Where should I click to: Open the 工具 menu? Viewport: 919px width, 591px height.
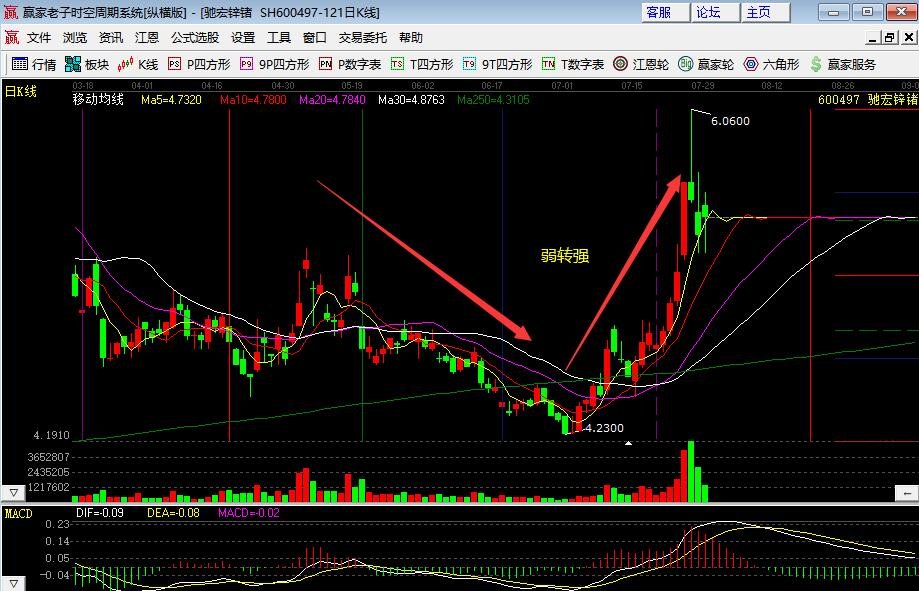coord(279,38)
